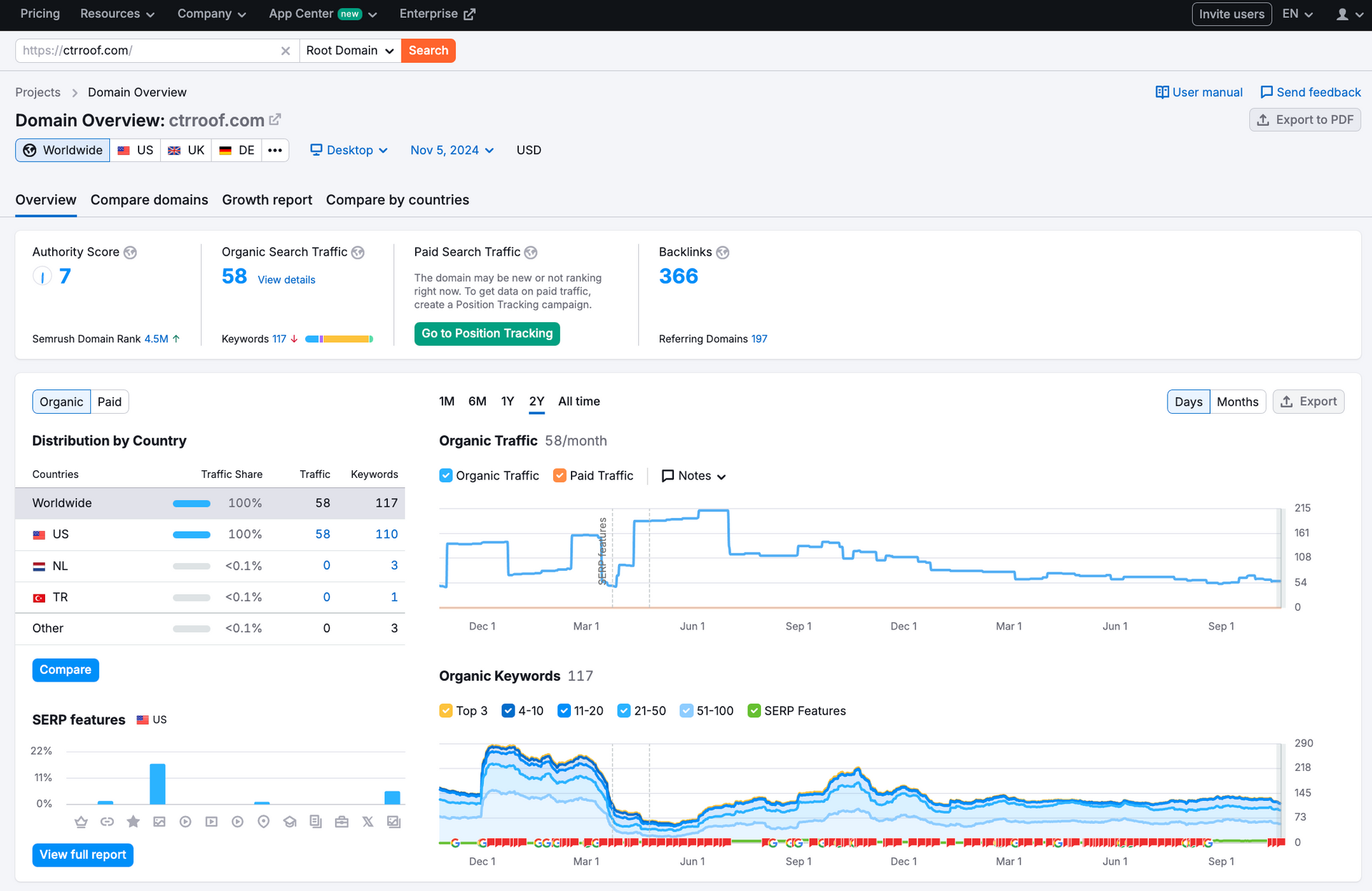1372x891 pixels.
Task: Click the blue Compare button
Action: click(x=66, y=670)
